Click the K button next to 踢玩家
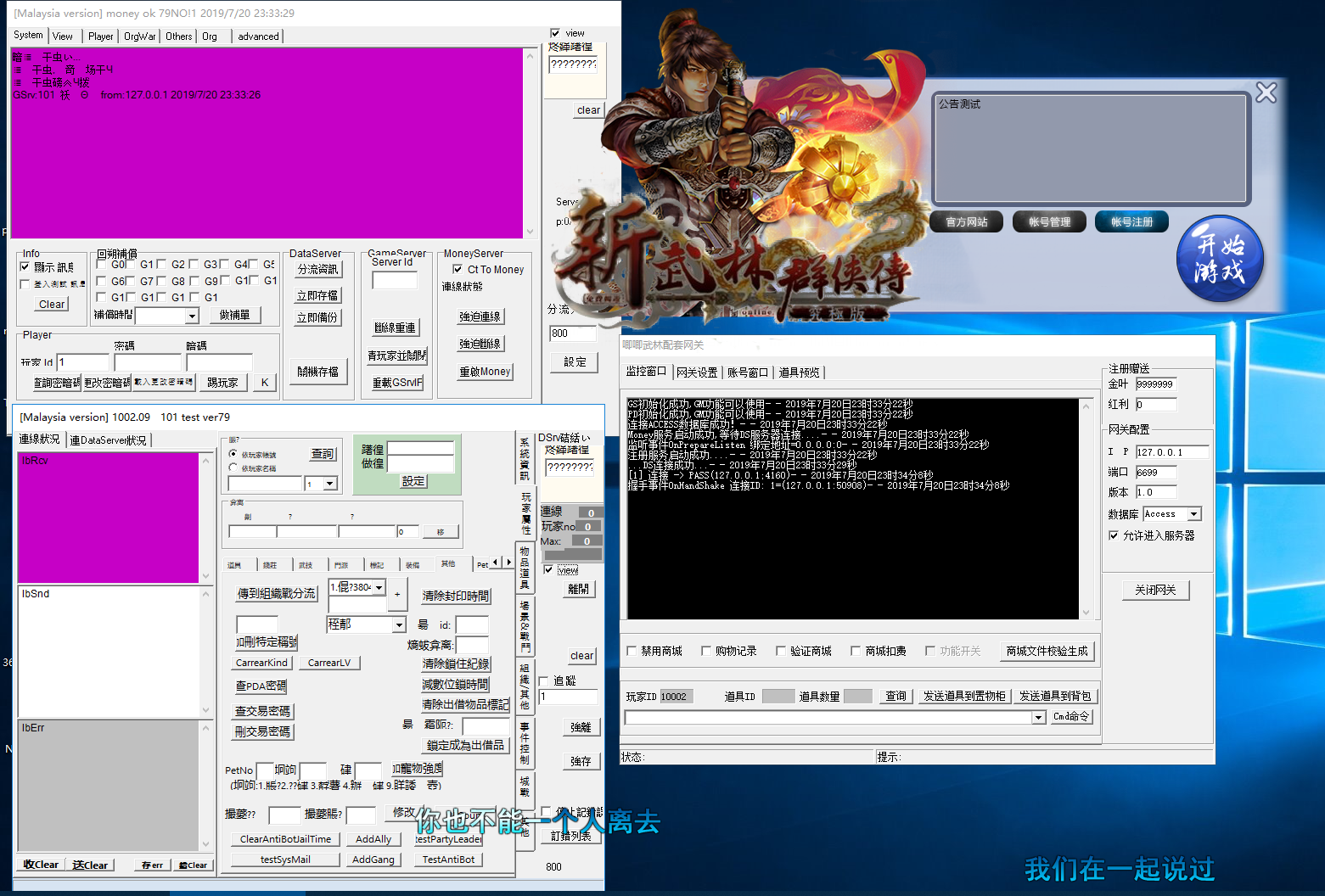 [x=265, y=383]
